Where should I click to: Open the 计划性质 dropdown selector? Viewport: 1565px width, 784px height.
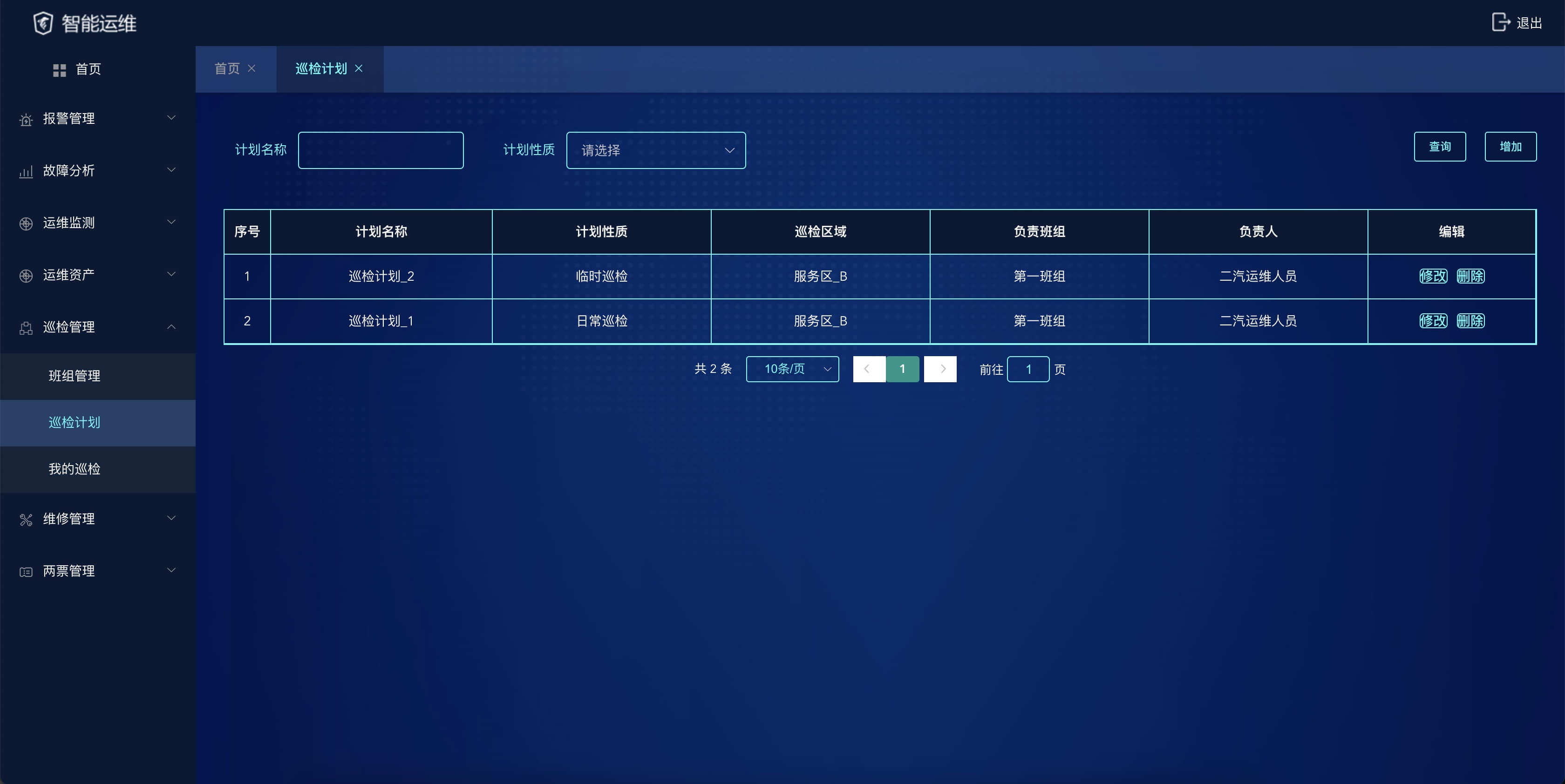(x=655, y=150)
